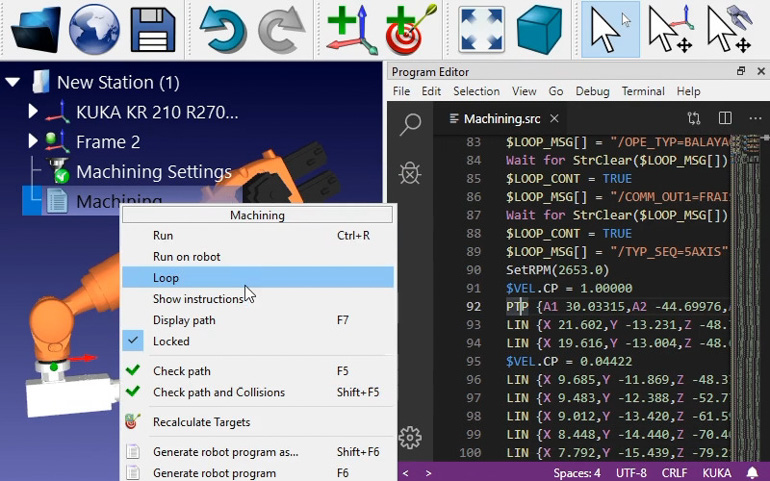
Task: Select Display path
Action: pyautogui.click(x=258, y=320)
